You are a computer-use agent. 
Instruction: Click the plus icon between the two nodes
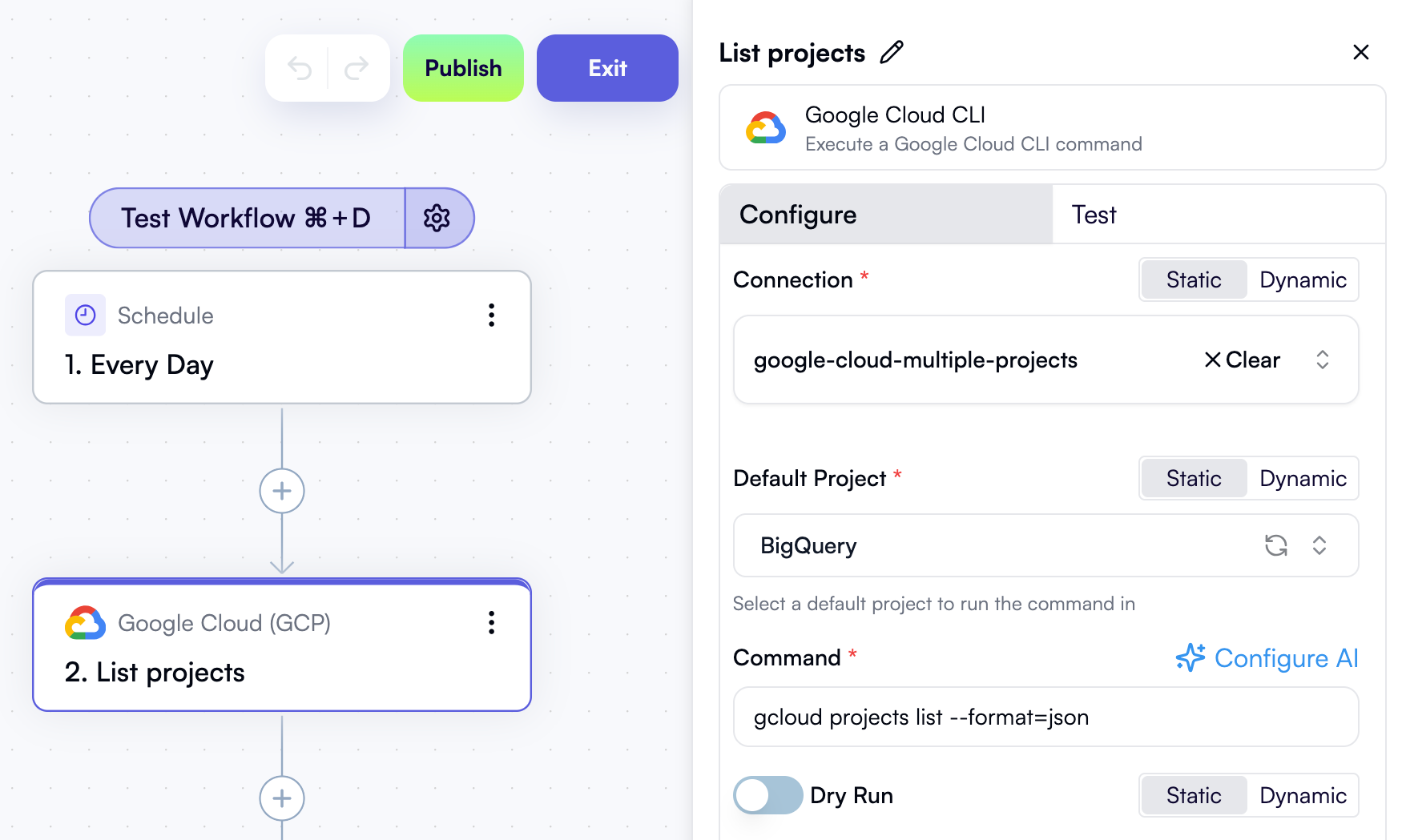coord(281,491)
